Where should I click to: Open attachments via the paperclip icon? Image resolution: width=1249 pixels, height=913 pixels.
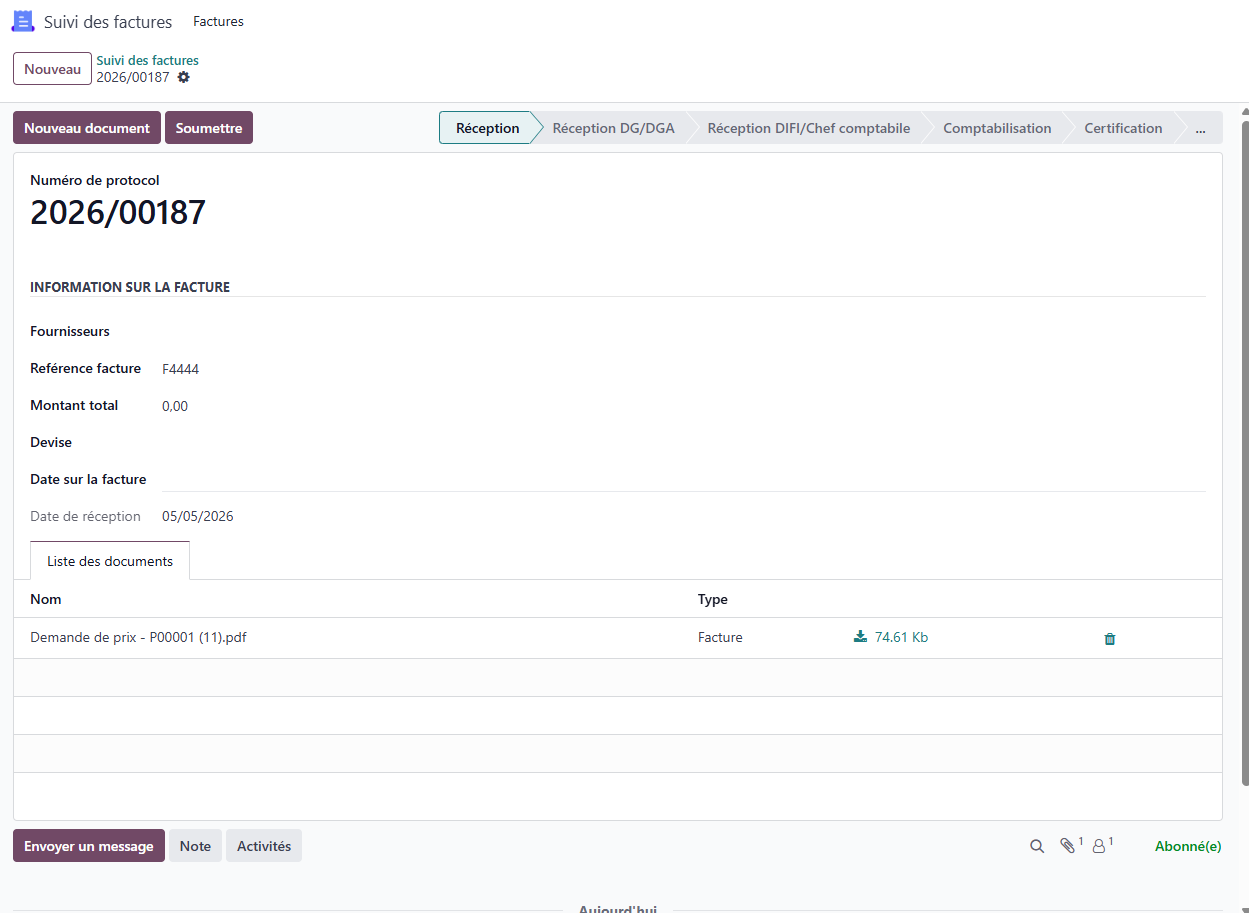(x=1068, y=846)
